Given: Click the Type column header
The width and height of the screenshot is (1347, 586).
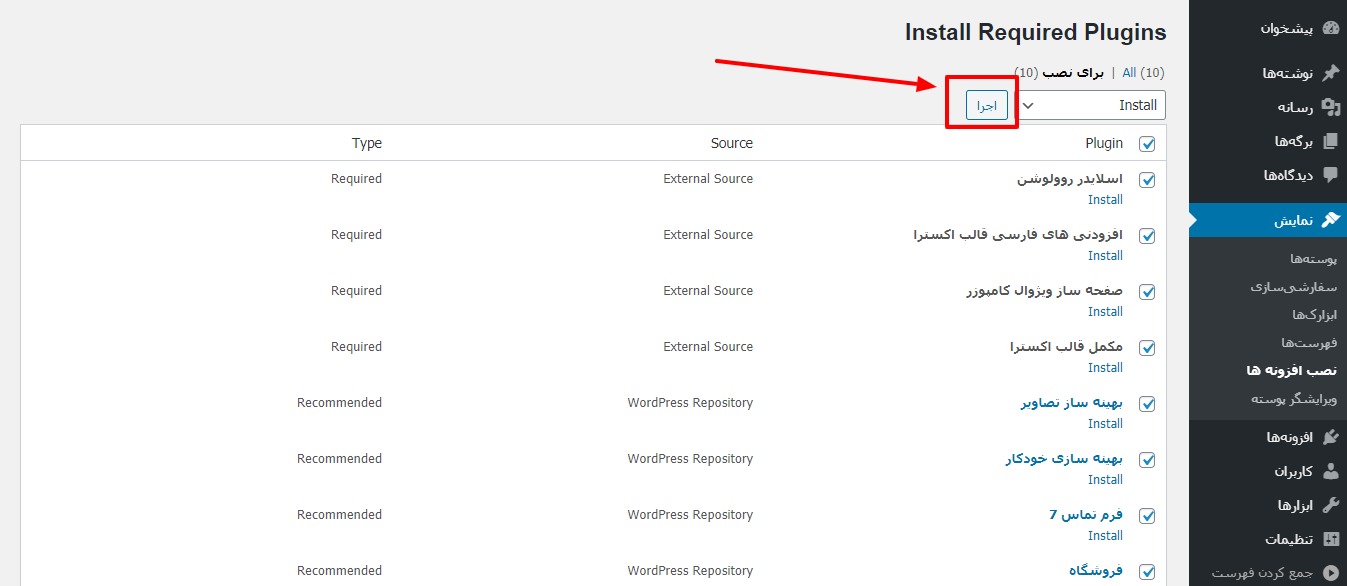Looking at the screenshot, I should tap(367, 143).
